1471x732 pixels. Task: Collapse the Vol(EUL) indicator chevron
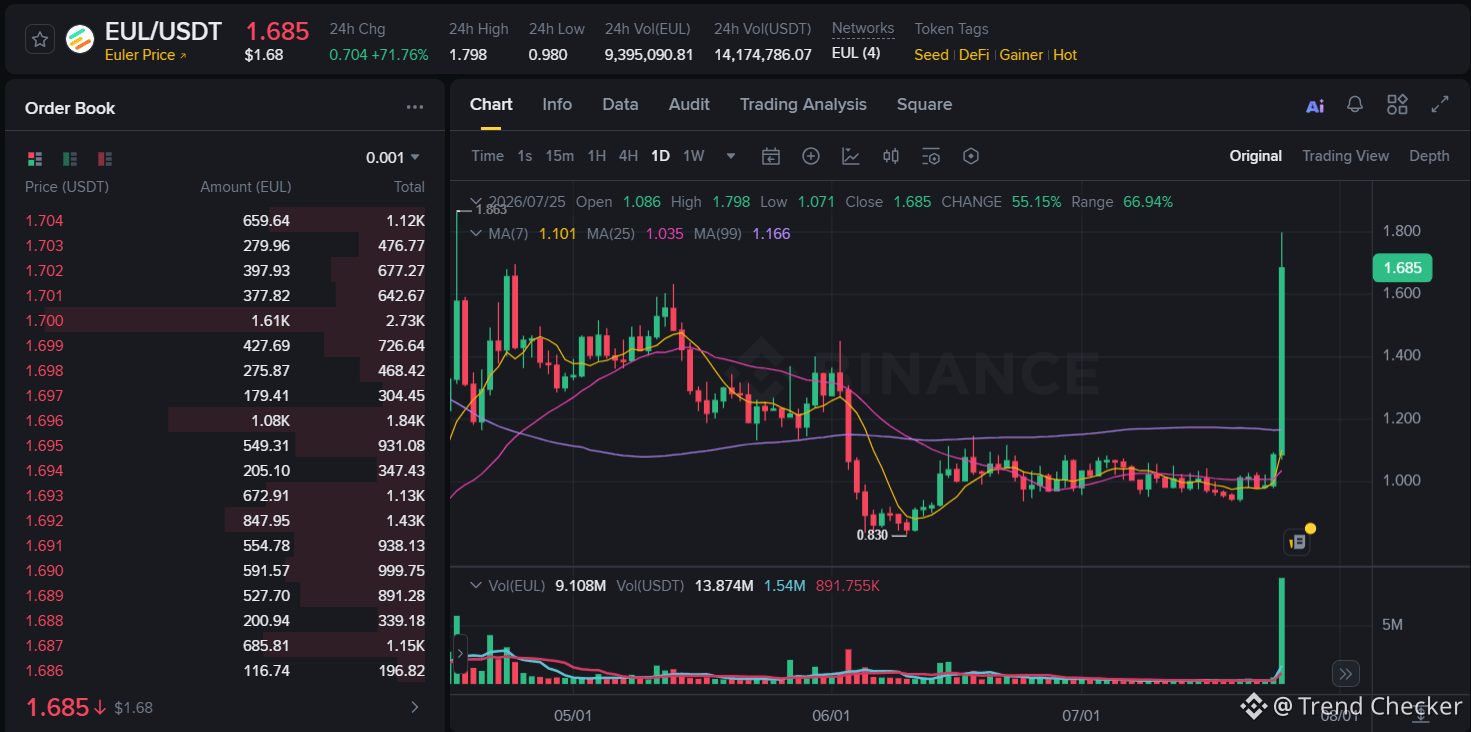[x=476, y=585]
